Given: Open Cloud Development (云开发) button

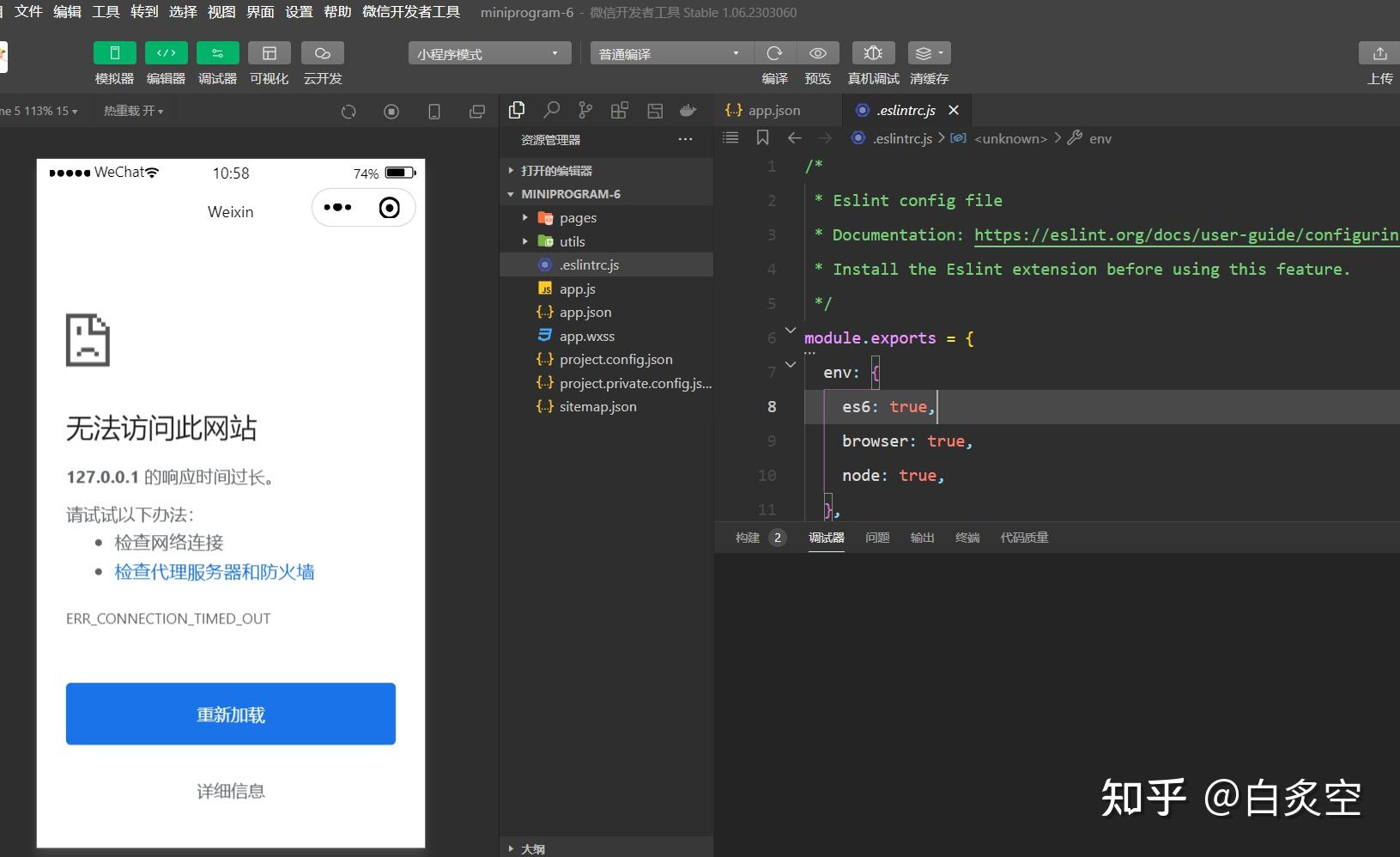Looking at the screenshot, I should tap(323, 53).
